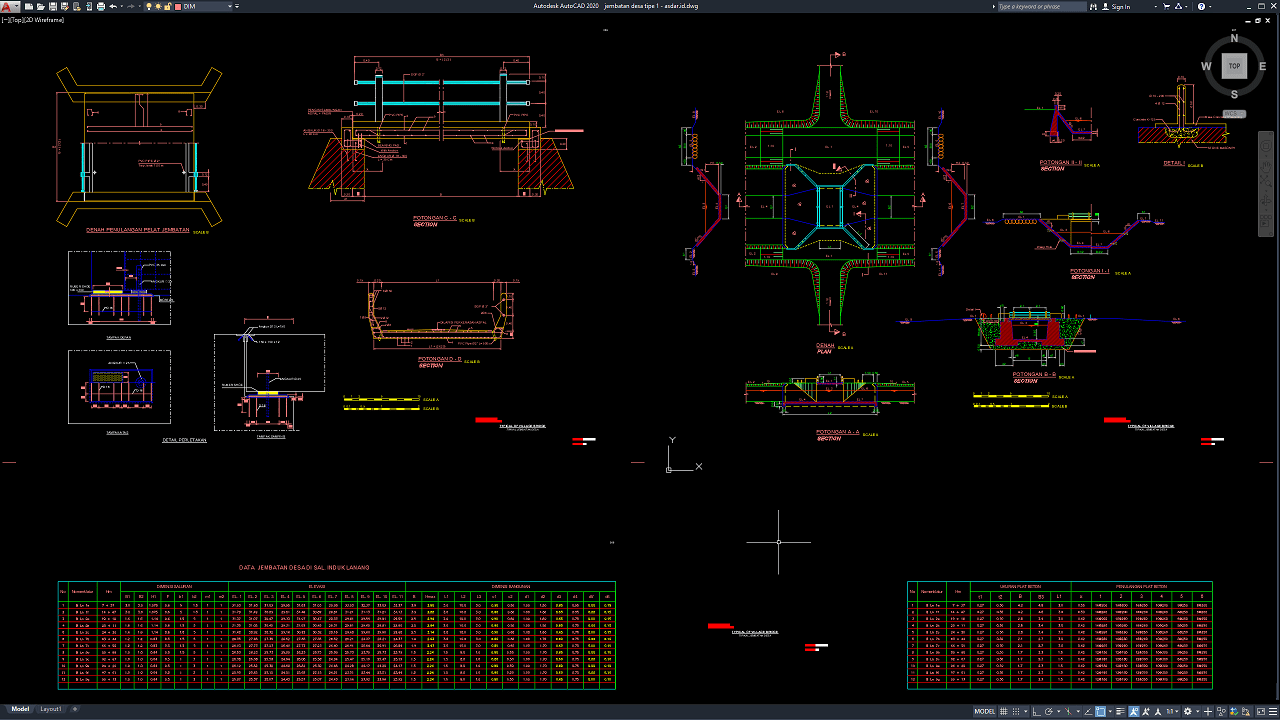Click Save to Web & Mobile icon
Image resolution: width=1280 pixels, height=720 pixels.
tap(89, 6)
